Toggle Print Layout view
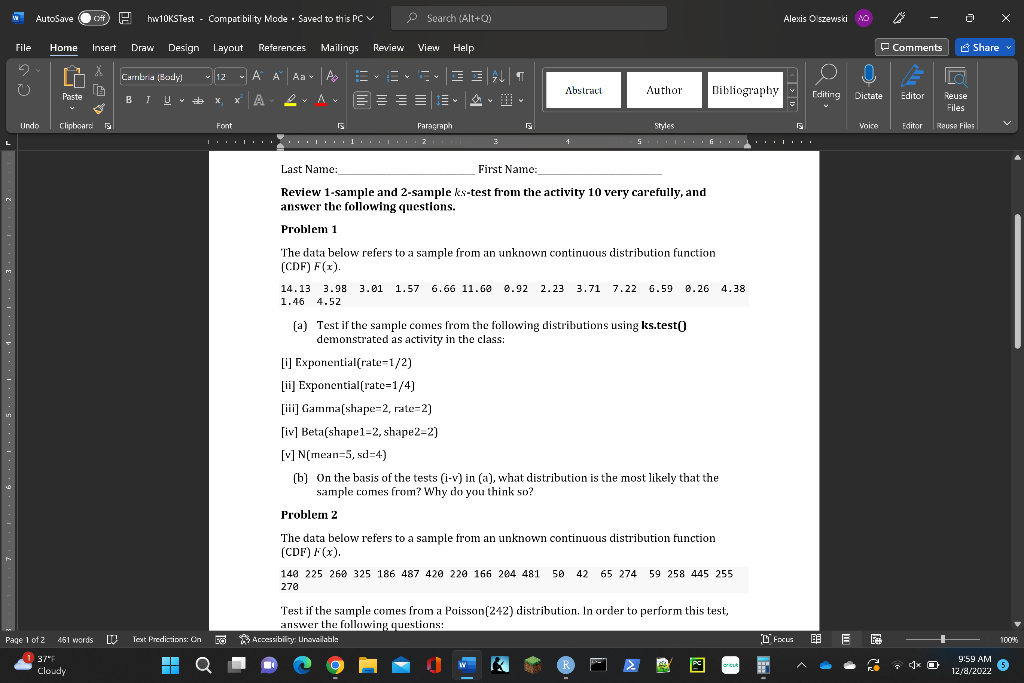 coord(846,639)
